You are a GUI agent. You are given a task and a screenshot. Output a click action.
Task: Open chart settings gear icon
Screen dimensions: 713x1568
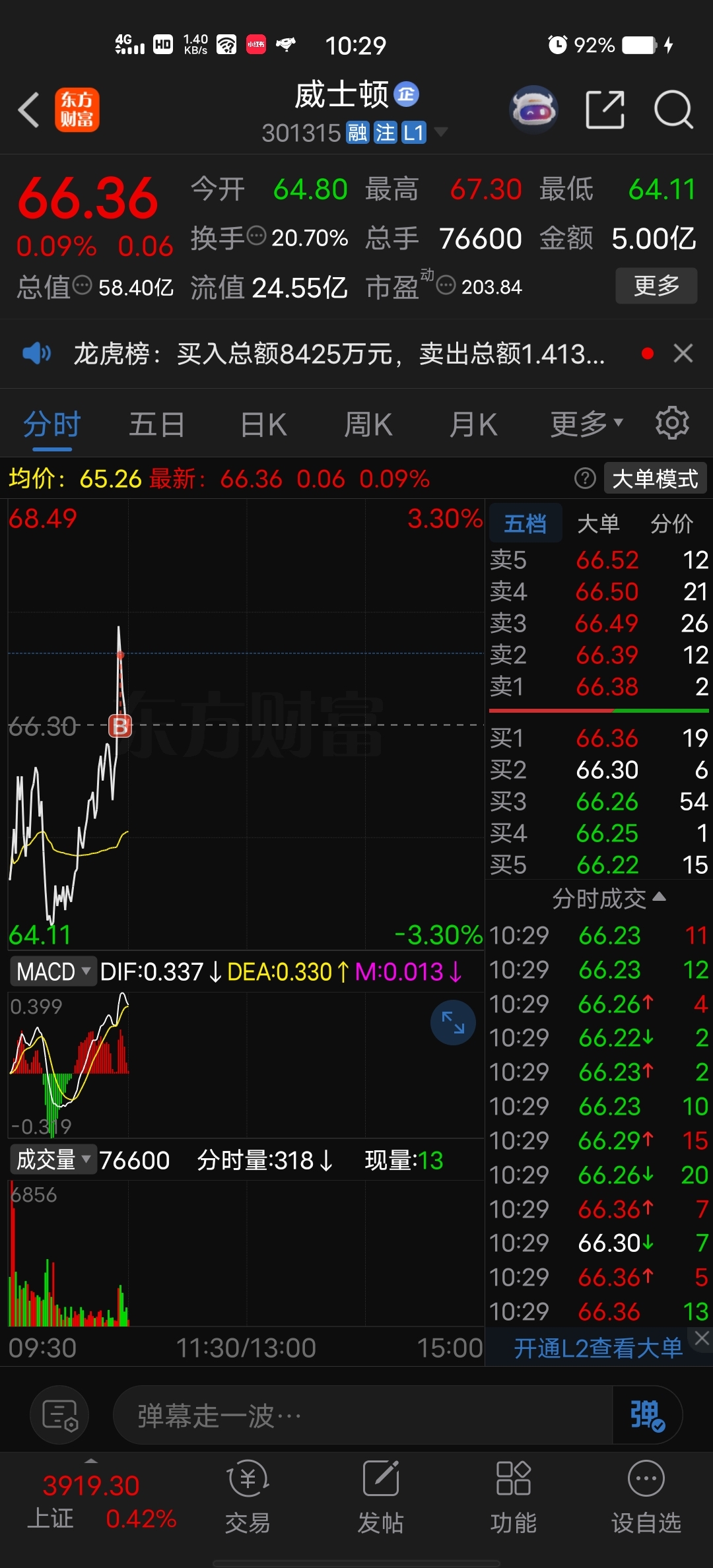pyautogui.click(x=672, y=423)
